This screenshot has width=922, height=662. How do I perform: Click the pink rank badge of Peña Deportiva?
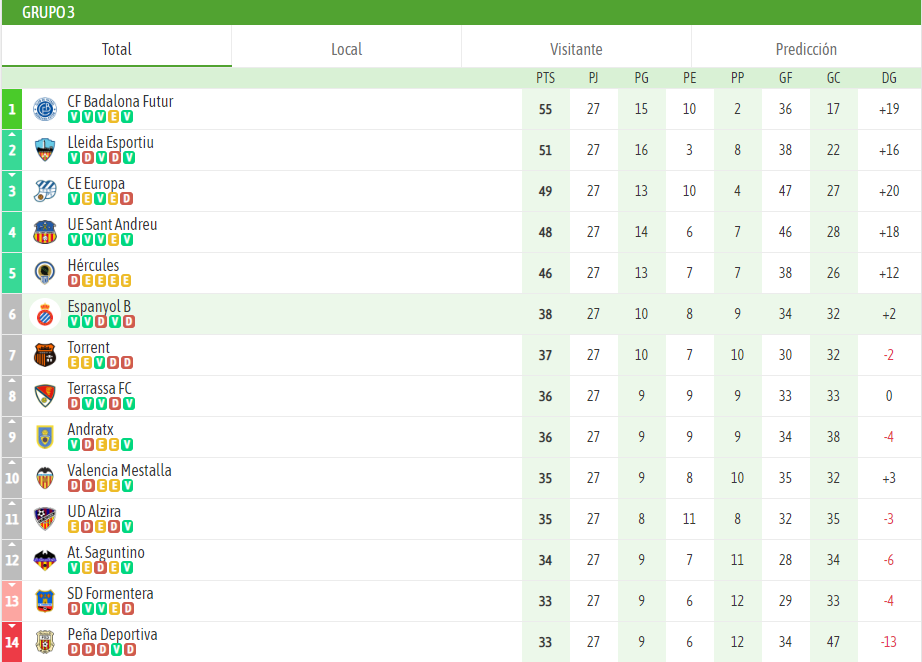point(11,642)
